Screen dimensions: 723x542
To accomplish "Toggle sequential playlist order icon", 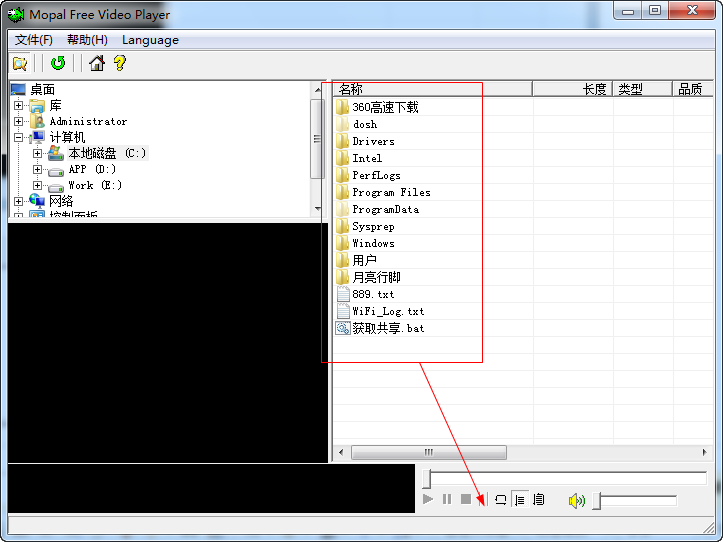I will click(520, 500).
